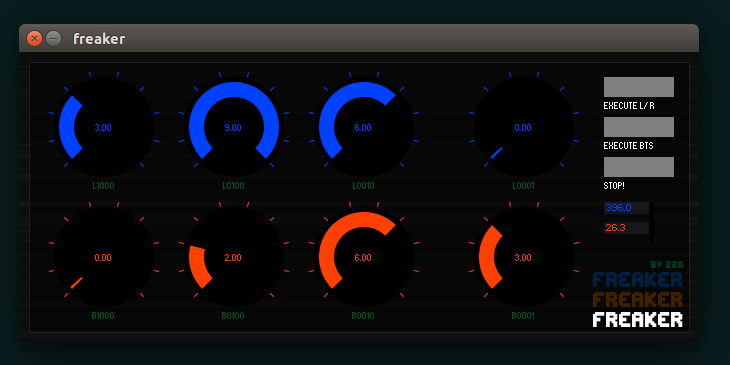Click the gray EXECUTE L/R button
Screen dimensions: 730x365
[638, 87]
